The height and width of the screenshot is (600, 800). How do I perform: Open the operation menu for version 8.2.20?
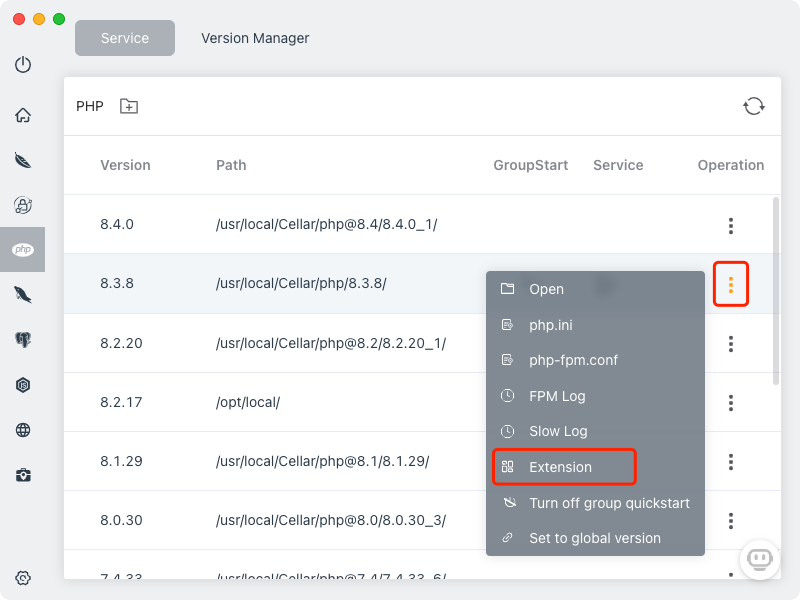pyautogui.click(x=731, y=343)
